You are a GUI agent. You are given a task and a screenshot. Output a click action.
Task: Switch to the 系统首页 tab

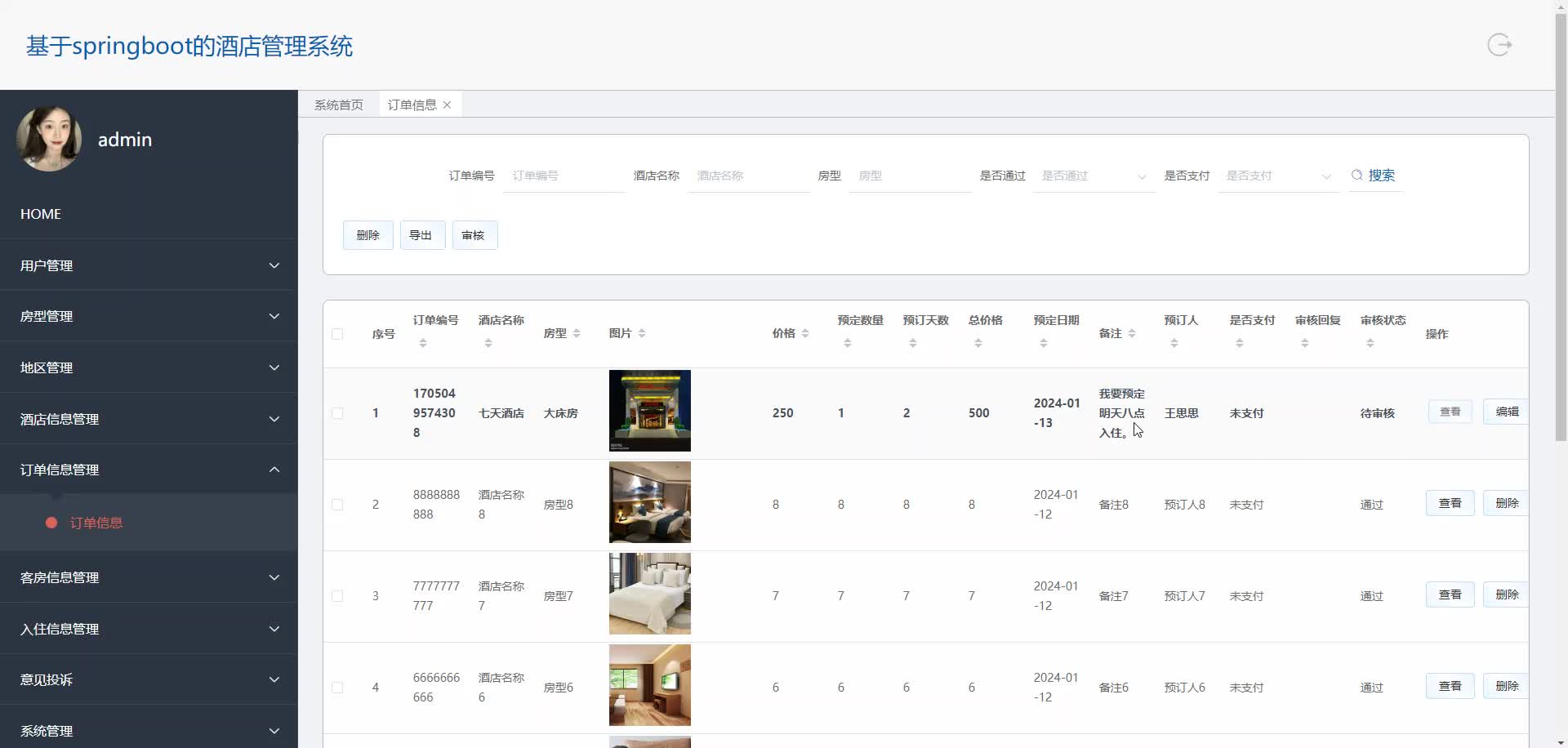pyautogui.click(x=339, y=105)
